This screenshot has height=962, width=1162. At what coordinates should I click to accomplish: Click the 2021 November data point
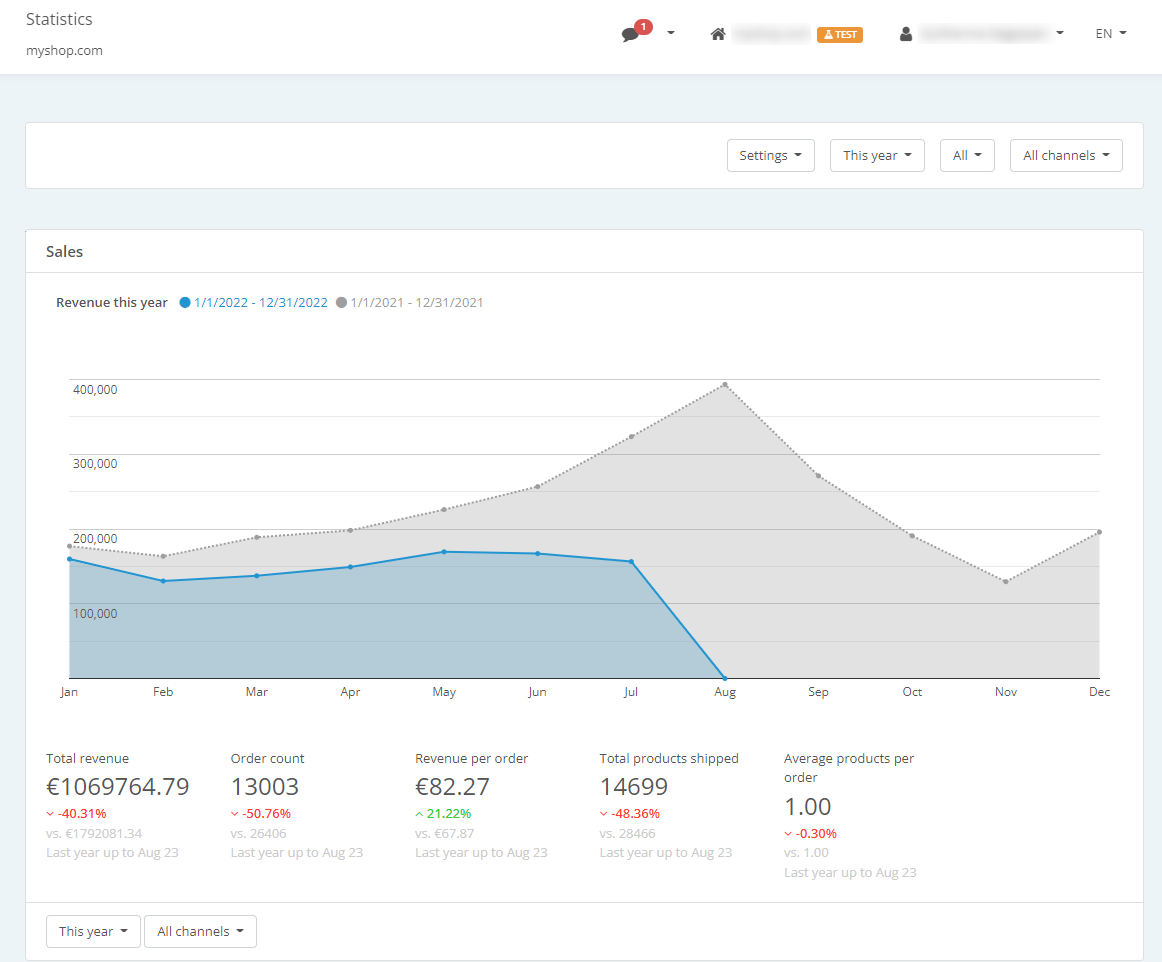(1006, 582)
